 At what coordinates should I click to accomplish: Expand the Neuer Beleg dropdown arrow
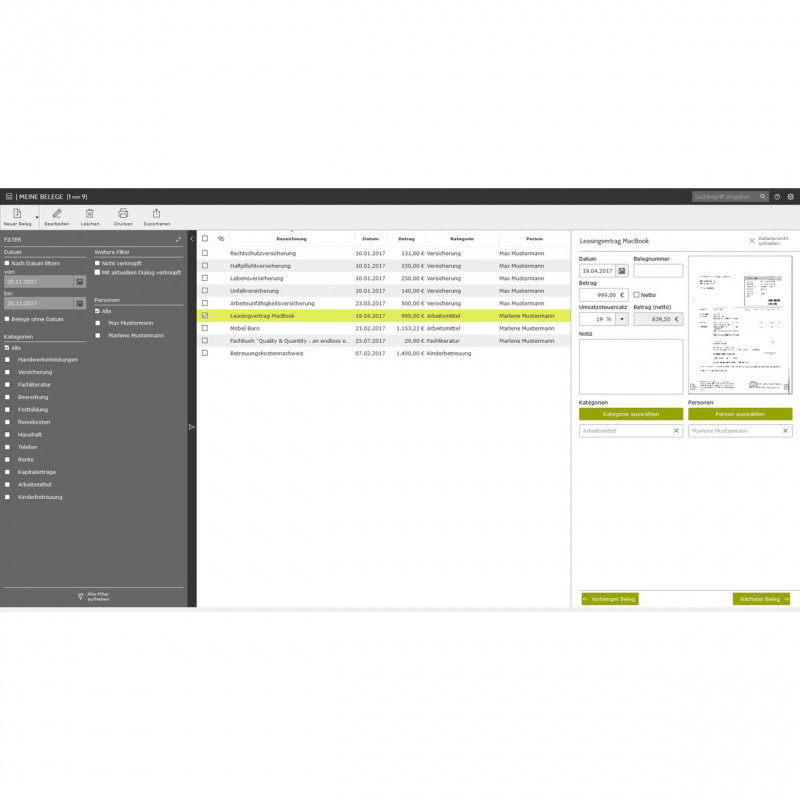pos(37,216)
